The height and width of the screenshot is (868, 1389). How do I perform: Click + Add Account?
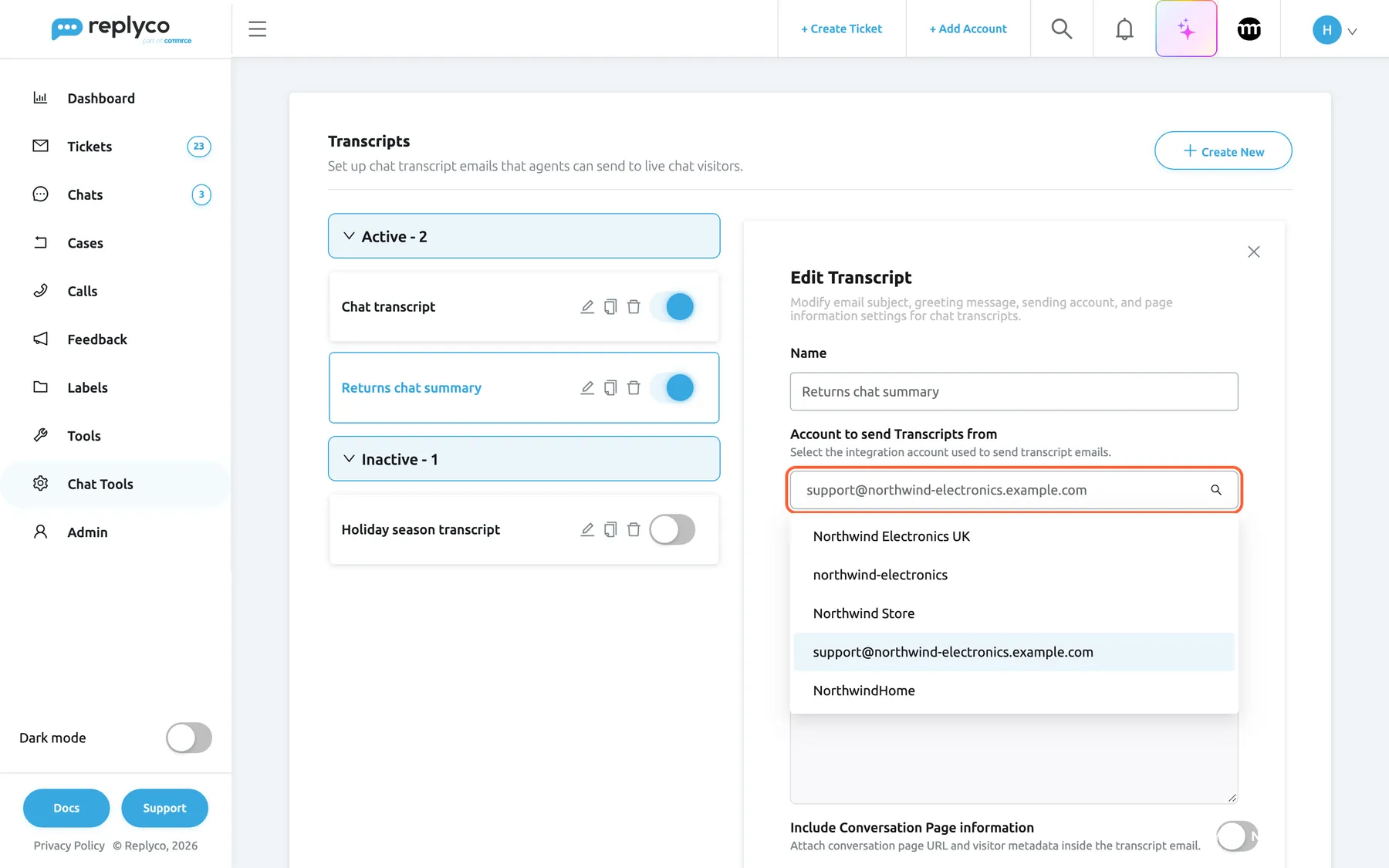[x=968, y=29]
